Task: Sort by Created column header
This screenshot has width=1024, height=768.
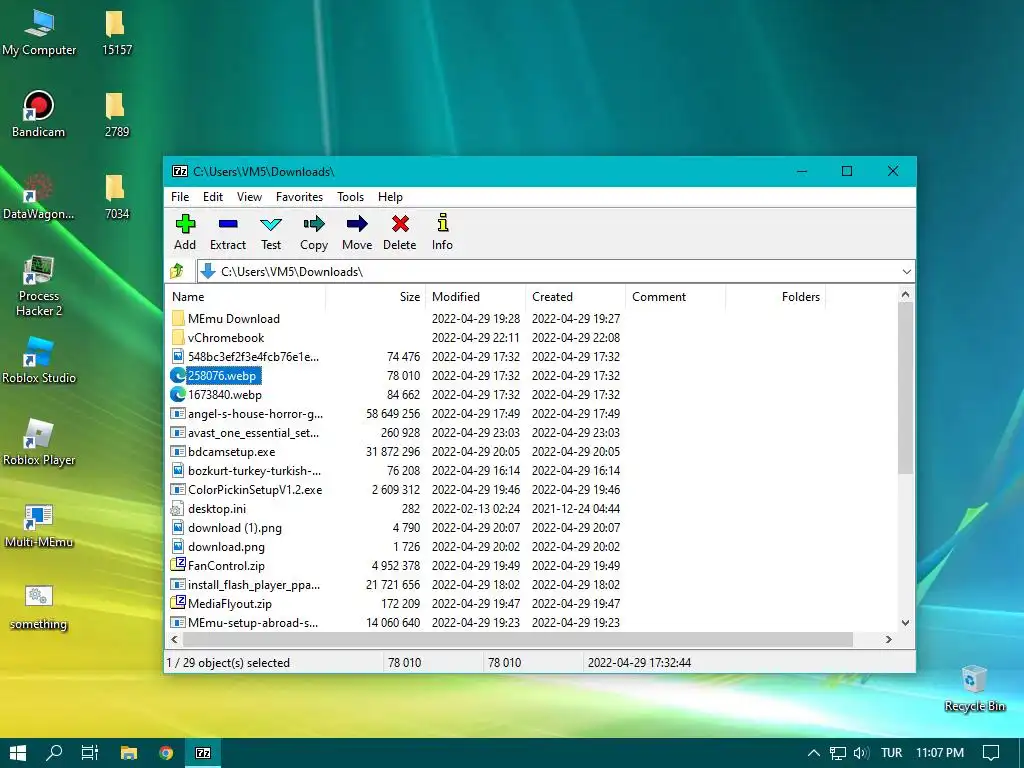Action: (x=575, y=296)
